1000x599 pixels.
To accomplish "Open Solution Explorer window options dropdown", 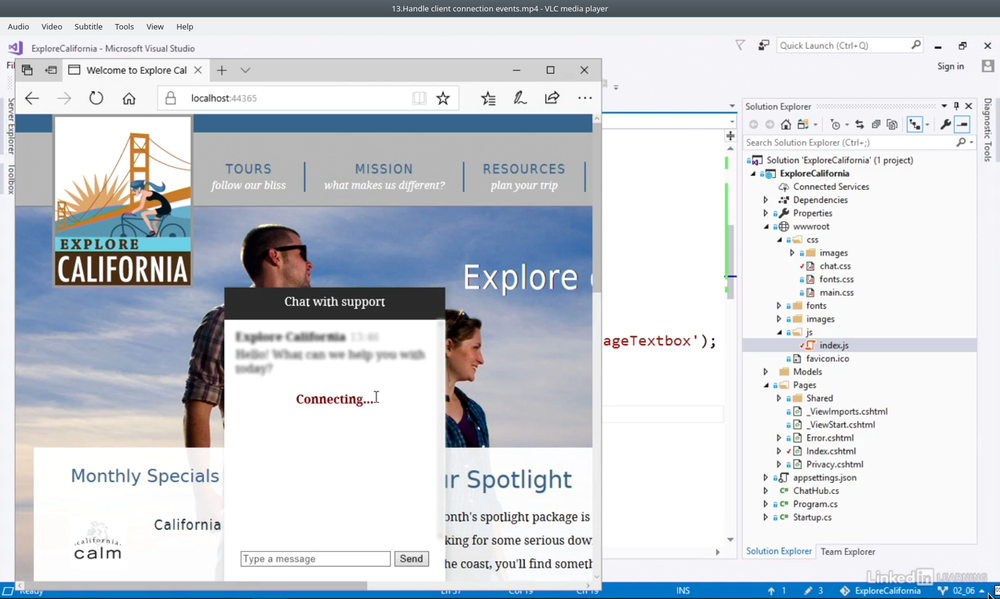I will click(945, 106).
